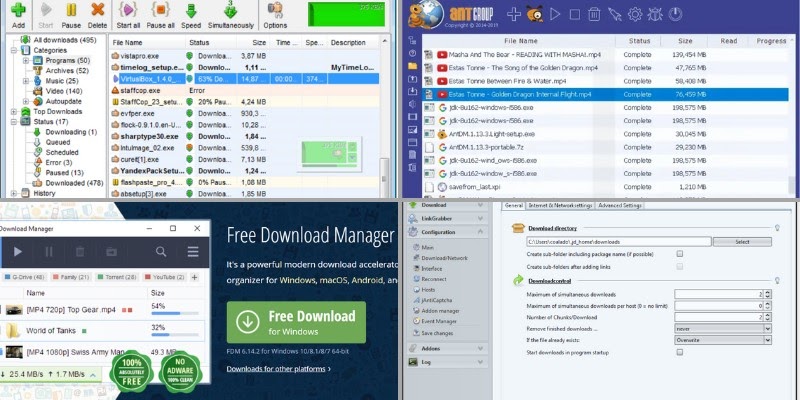Click the bug icon in Ant toolbar

tap(655, 14)
